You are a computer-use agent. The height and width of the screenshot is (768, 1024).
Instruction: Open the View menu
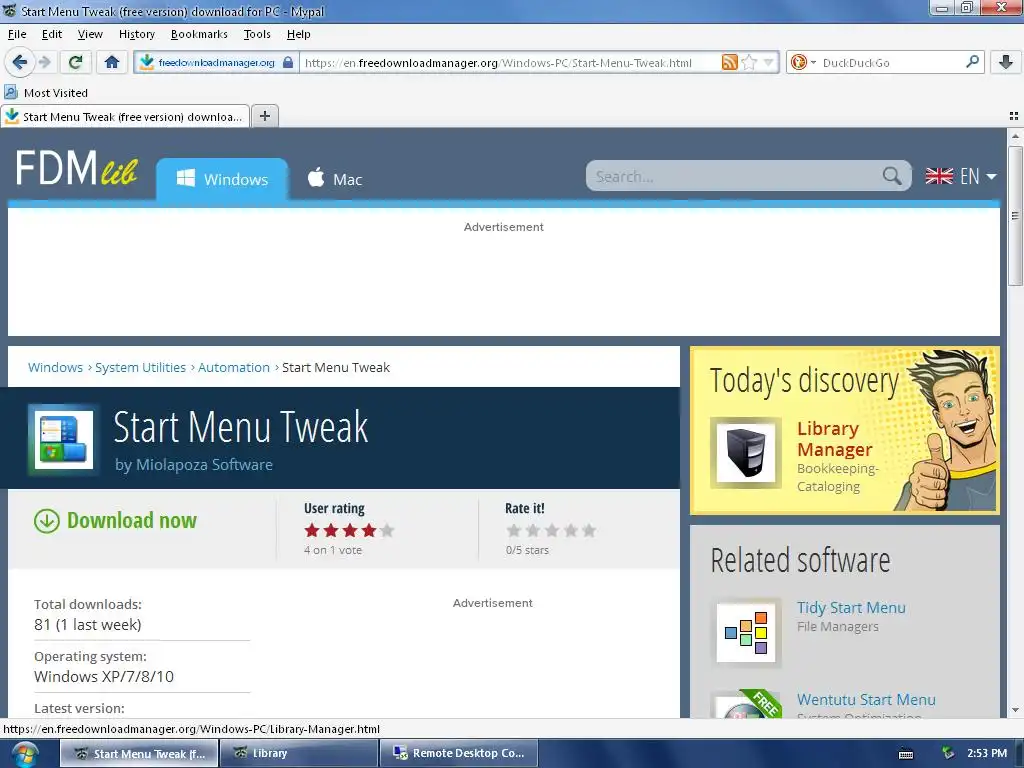tap(90, 34)
